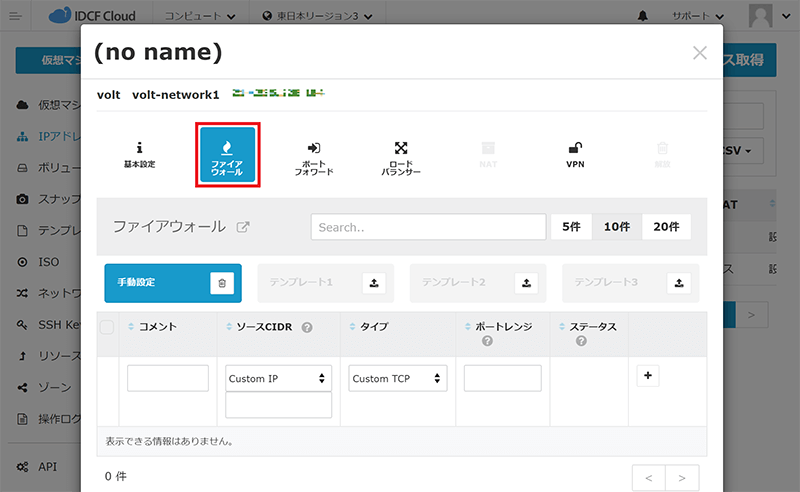Open the 東日本リージョン3 region dropdown

pos(316,17)
